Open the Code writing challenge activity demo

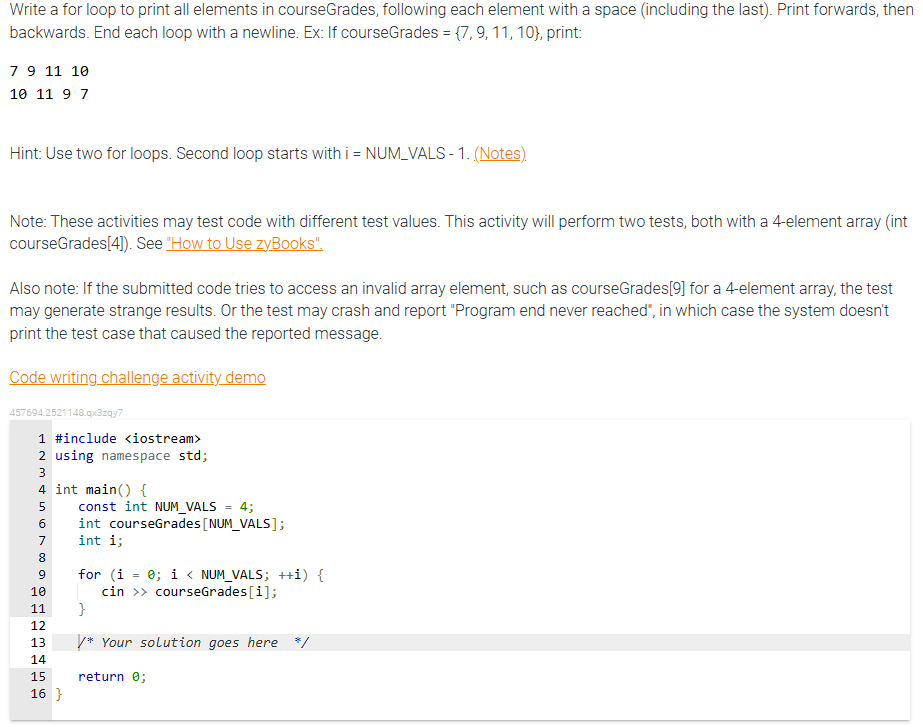[x=137, y=377]
